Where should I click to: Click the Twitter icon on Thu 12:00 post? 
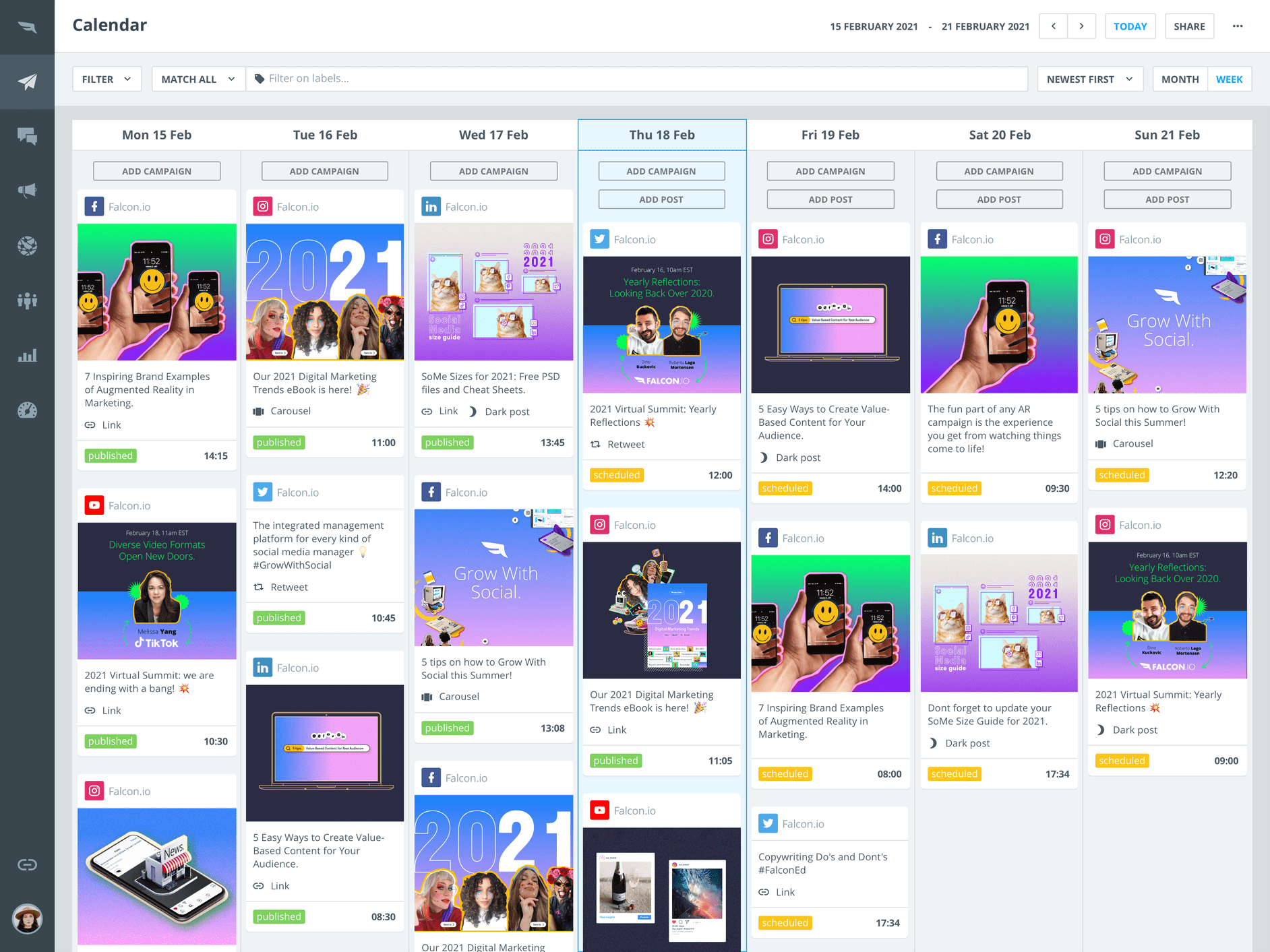(x=599, y=239)
